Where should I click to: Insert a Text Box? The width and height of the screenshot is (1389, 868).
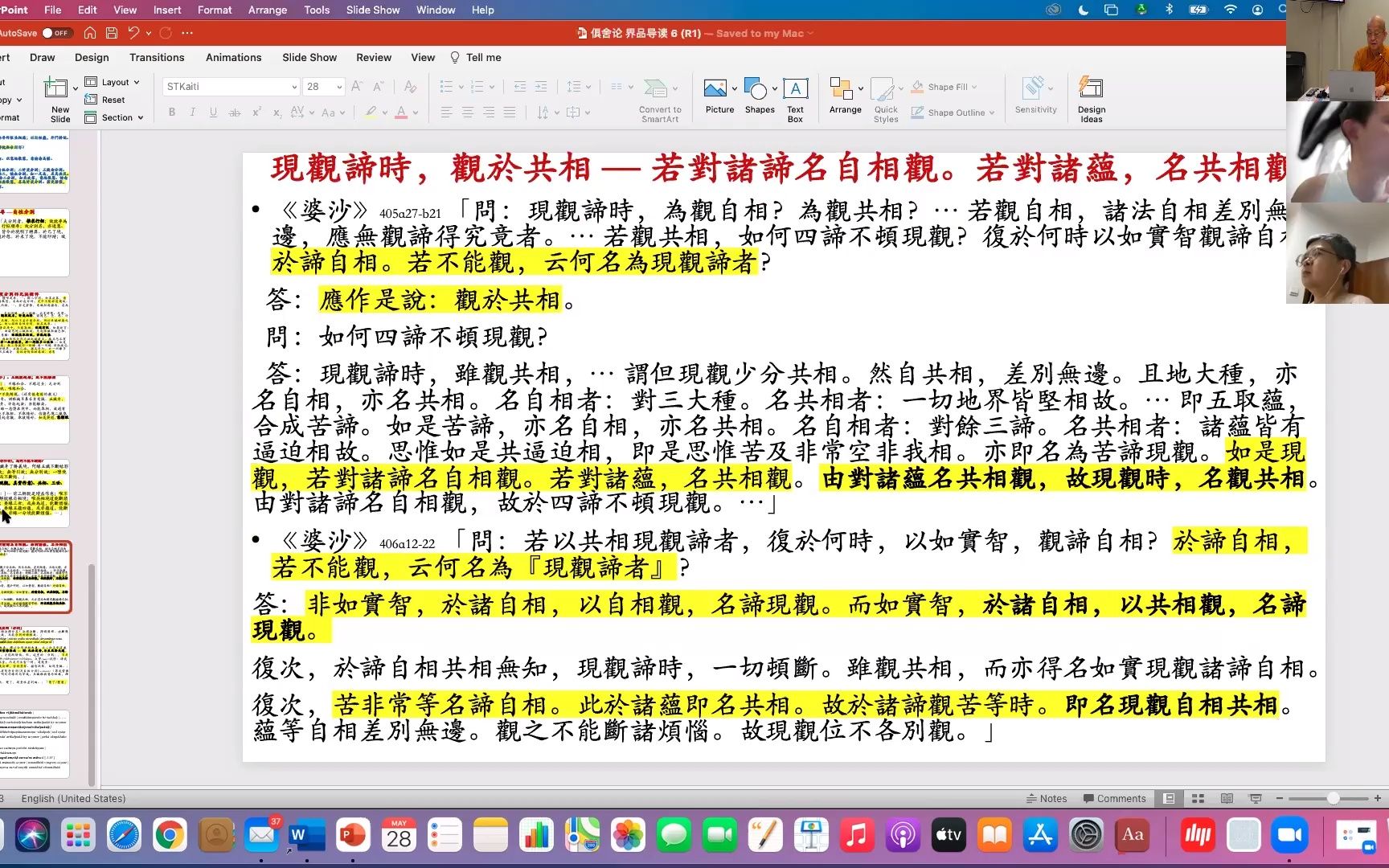tap(795, 100)
